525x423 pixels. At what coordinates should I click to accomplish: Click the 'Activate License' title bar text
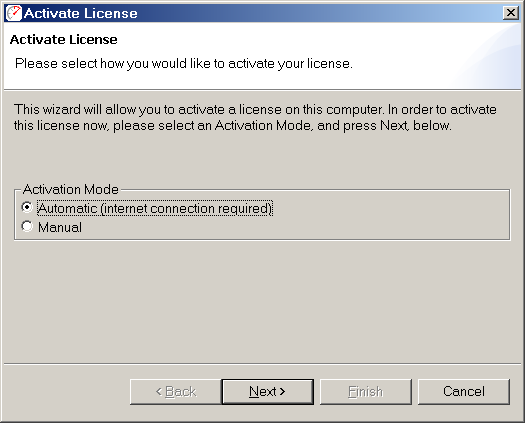[81, 13]
